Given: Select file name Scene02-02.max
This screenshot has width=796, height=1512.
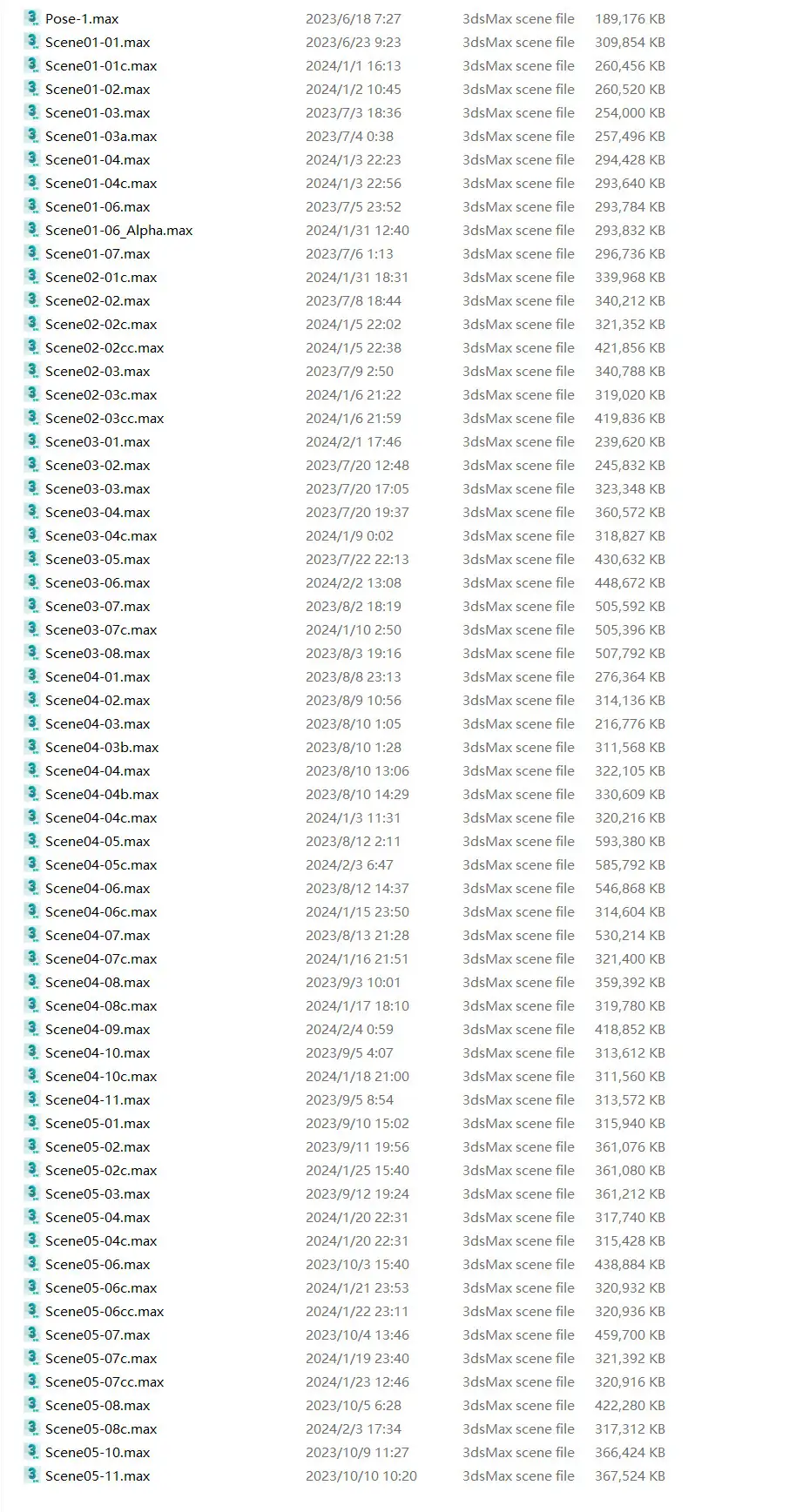Looking at the screenshot, I should (98, 300).
